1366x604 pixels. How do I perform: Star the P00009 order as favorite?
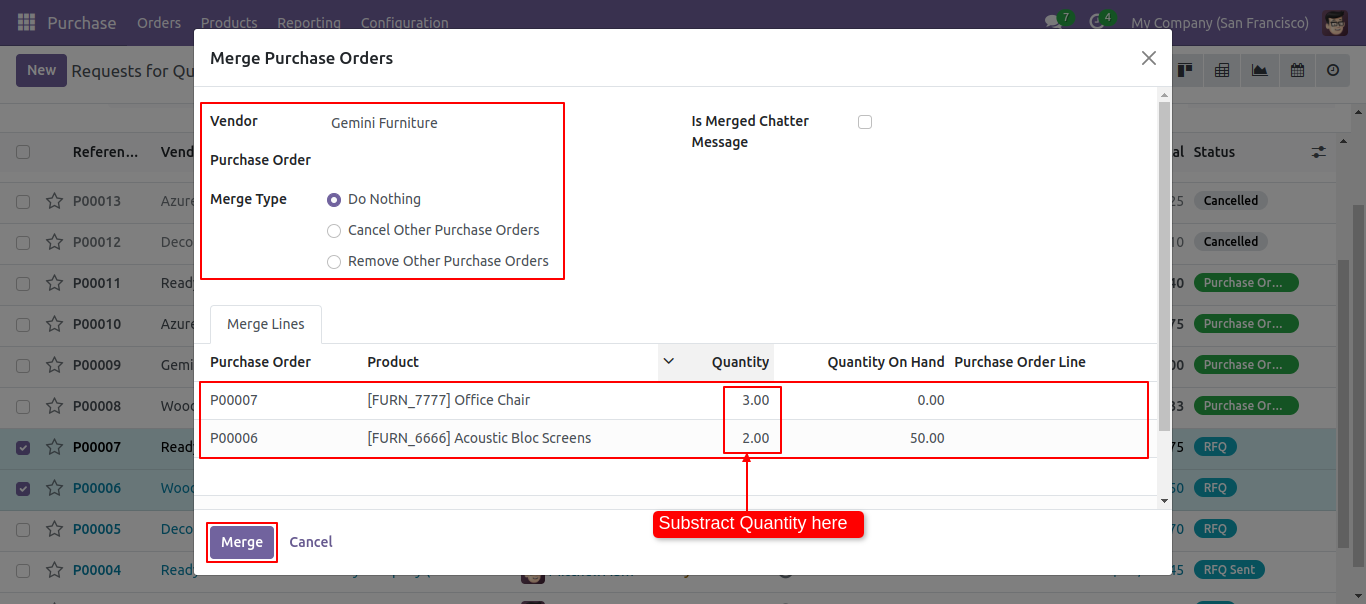pos(54,365)
